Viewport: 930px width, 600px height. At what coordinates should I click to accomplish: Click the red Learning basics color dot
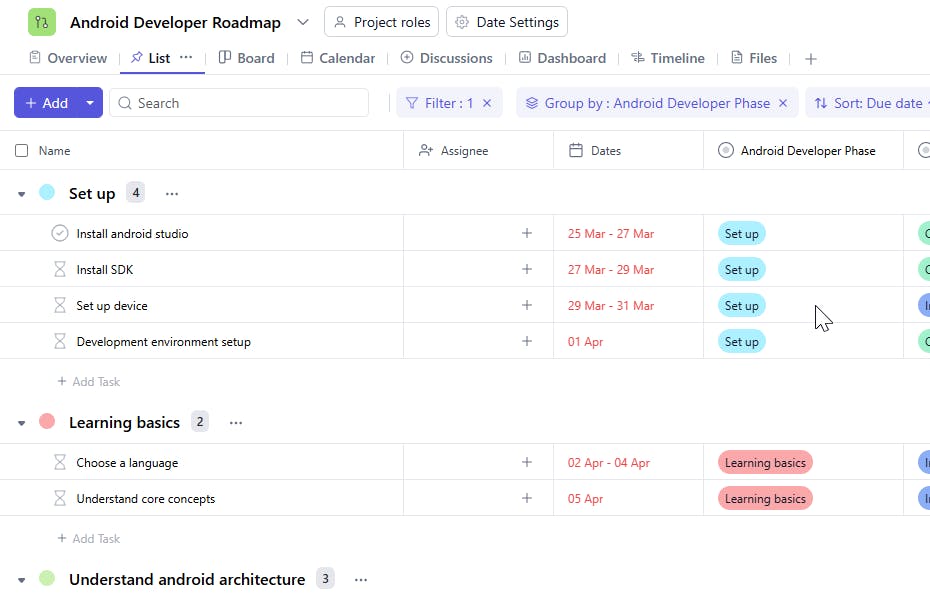pyautogui.click(x=47, y=422)
